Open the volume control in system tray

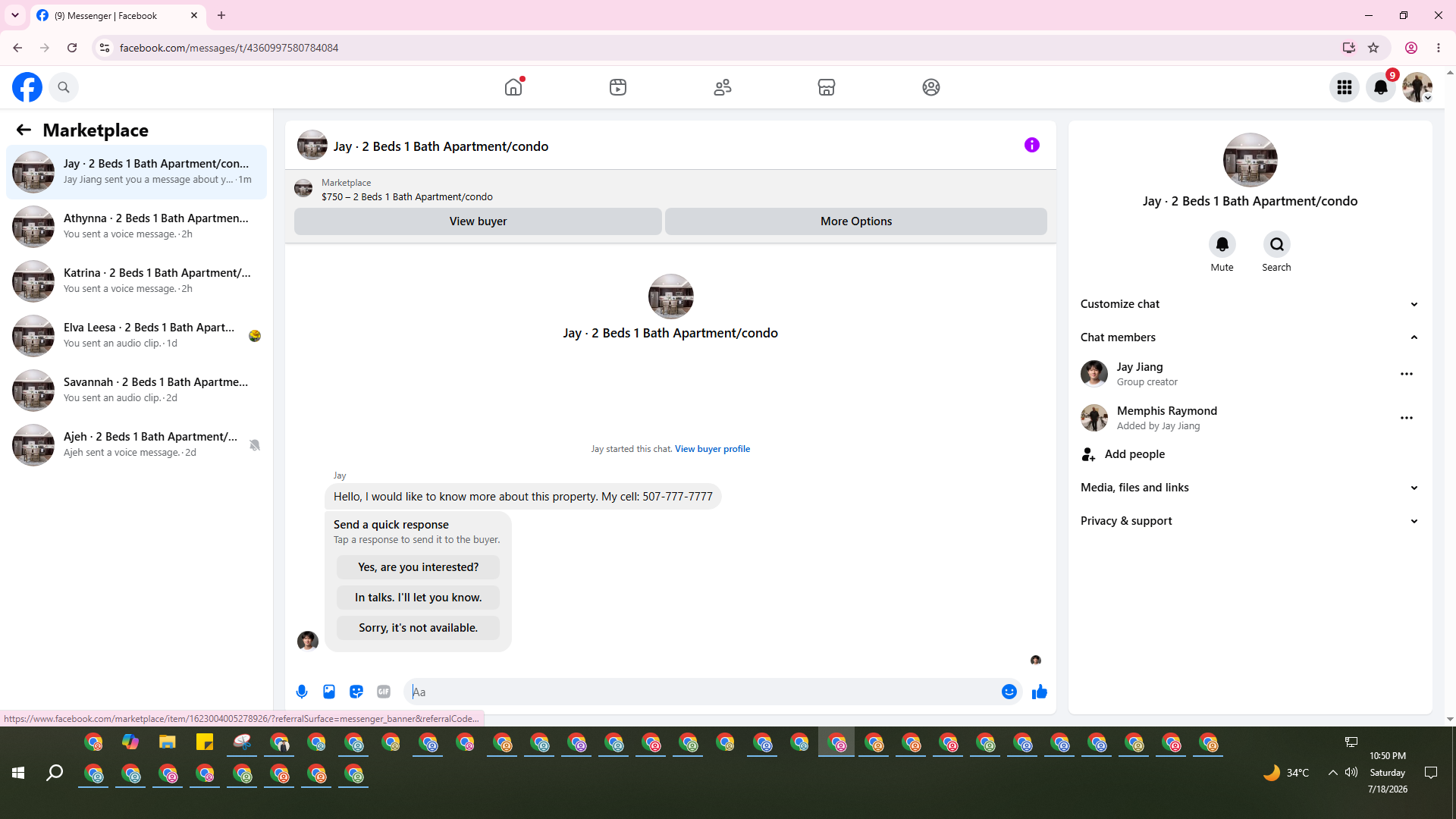(x=1351, y=773)
